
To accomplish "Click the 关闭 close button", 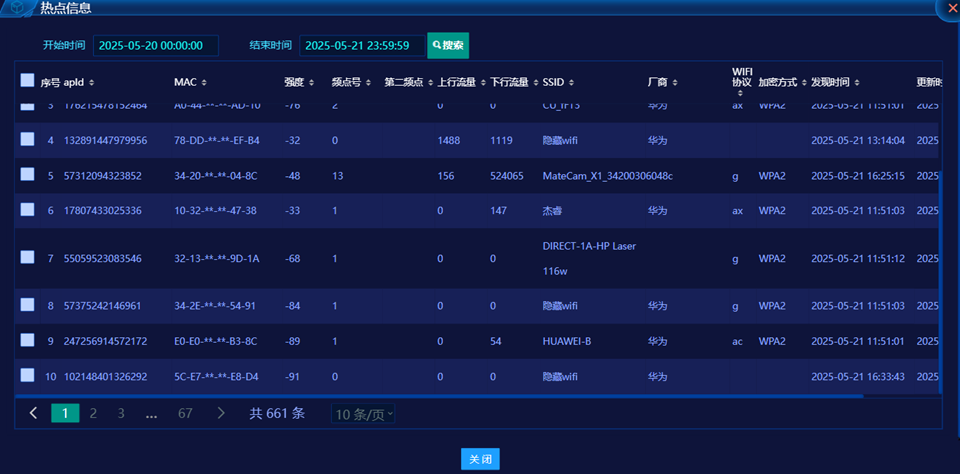I will pos(480,459).
